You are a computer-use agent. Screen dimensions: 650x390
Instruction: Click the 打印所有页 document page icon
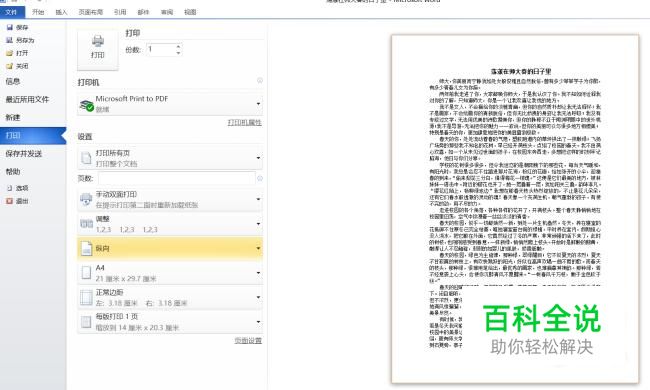coord(86,158)
